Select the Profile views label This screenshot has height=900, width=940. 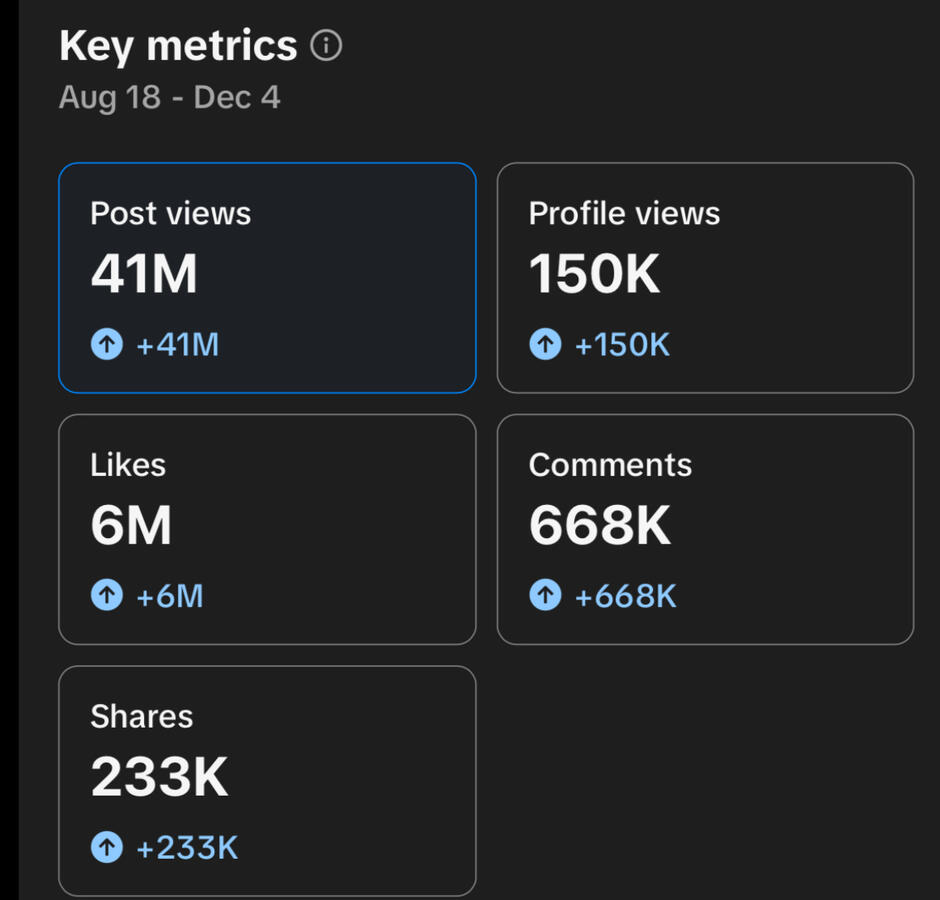624,213
